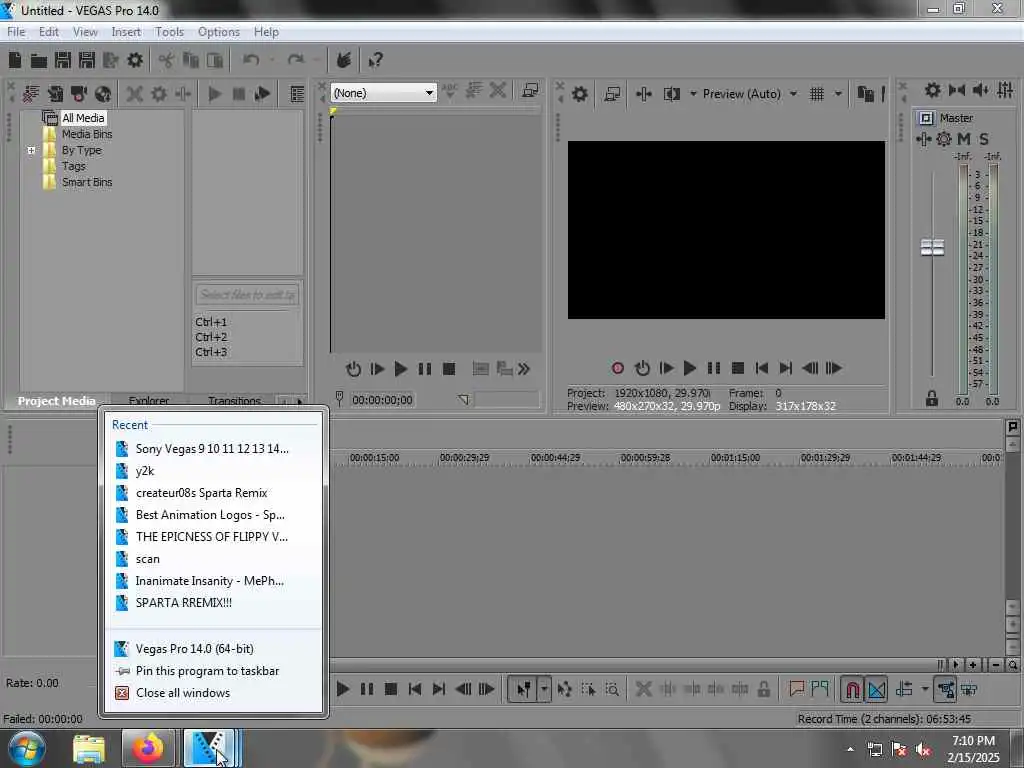This screenshot has height=768, width=1024.
Task: Click the Insert Marker icon
Action: pos(796,689)
